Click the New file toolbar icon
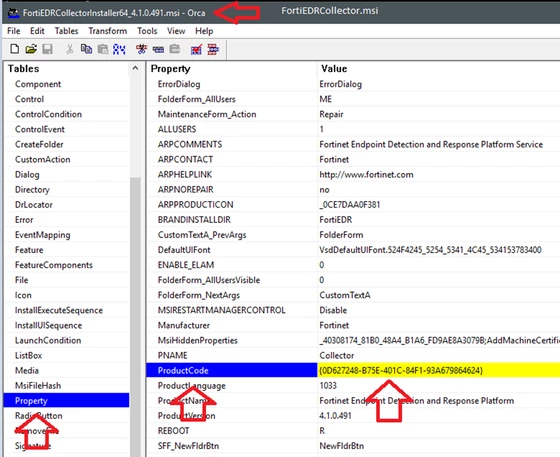 [15, 49]
